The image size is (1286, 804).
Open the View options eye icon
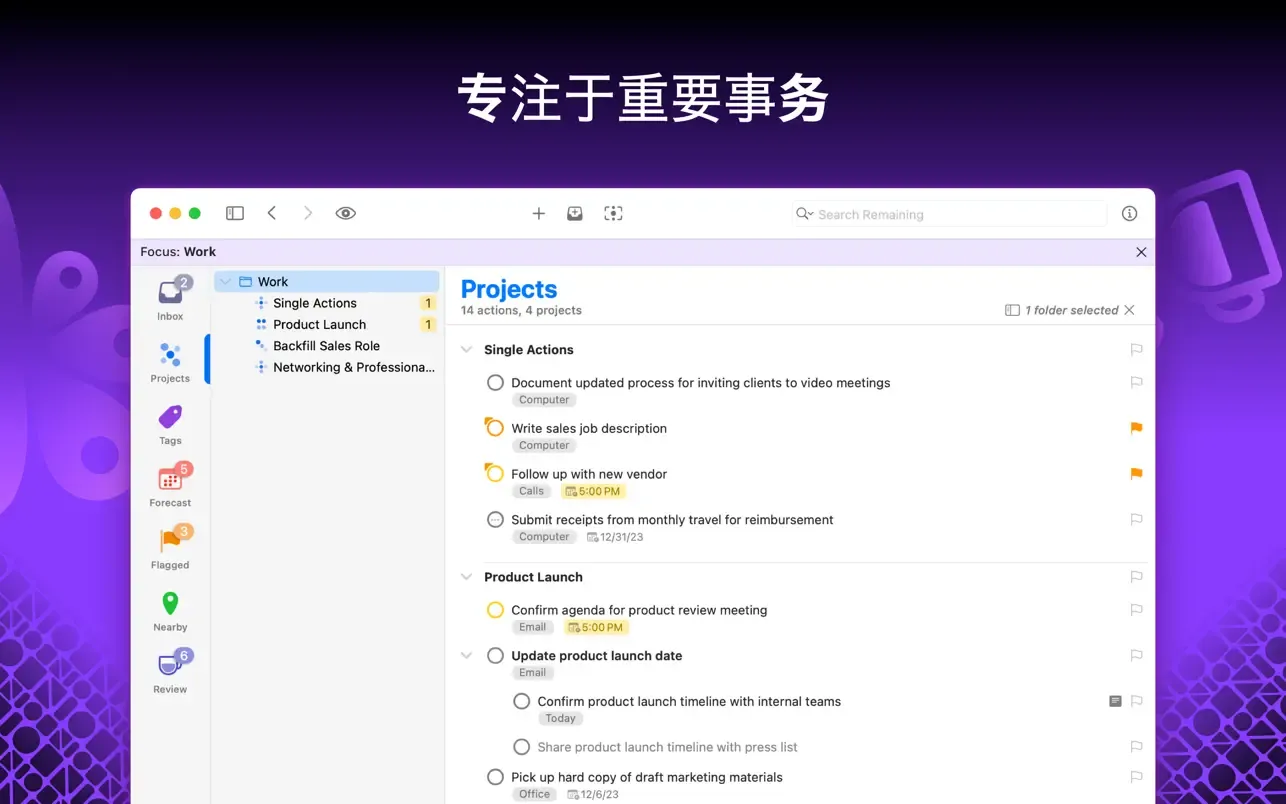346,213
